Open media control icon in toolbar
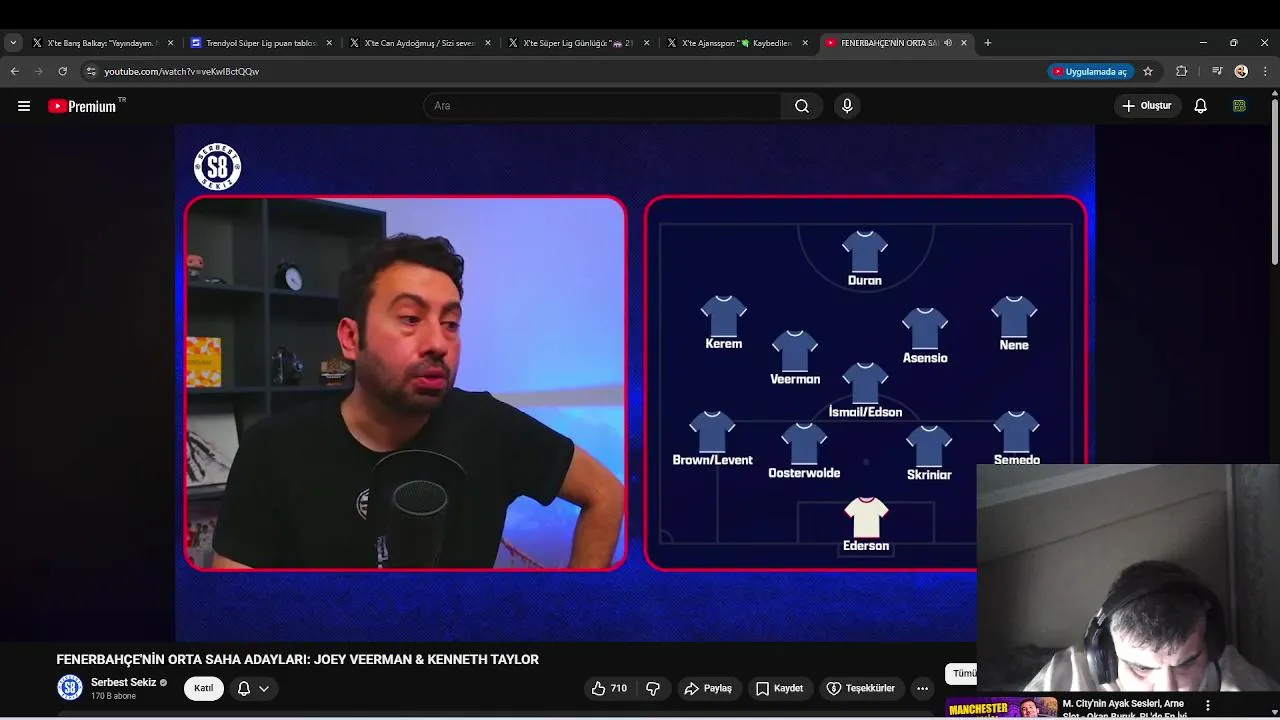This screenshot has width=1280, height=720. (1217, 71)
